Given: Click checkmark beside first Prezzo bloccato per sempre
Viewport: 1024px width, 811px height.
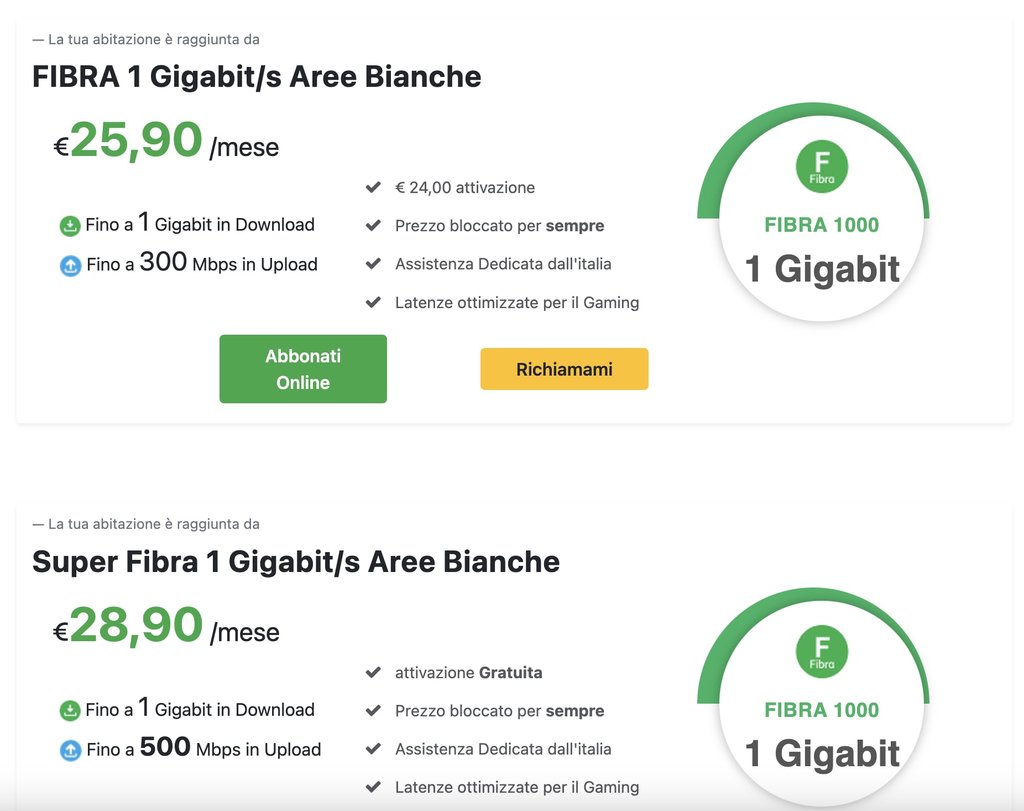Looking at the screenshot, I should coord(373,225).
